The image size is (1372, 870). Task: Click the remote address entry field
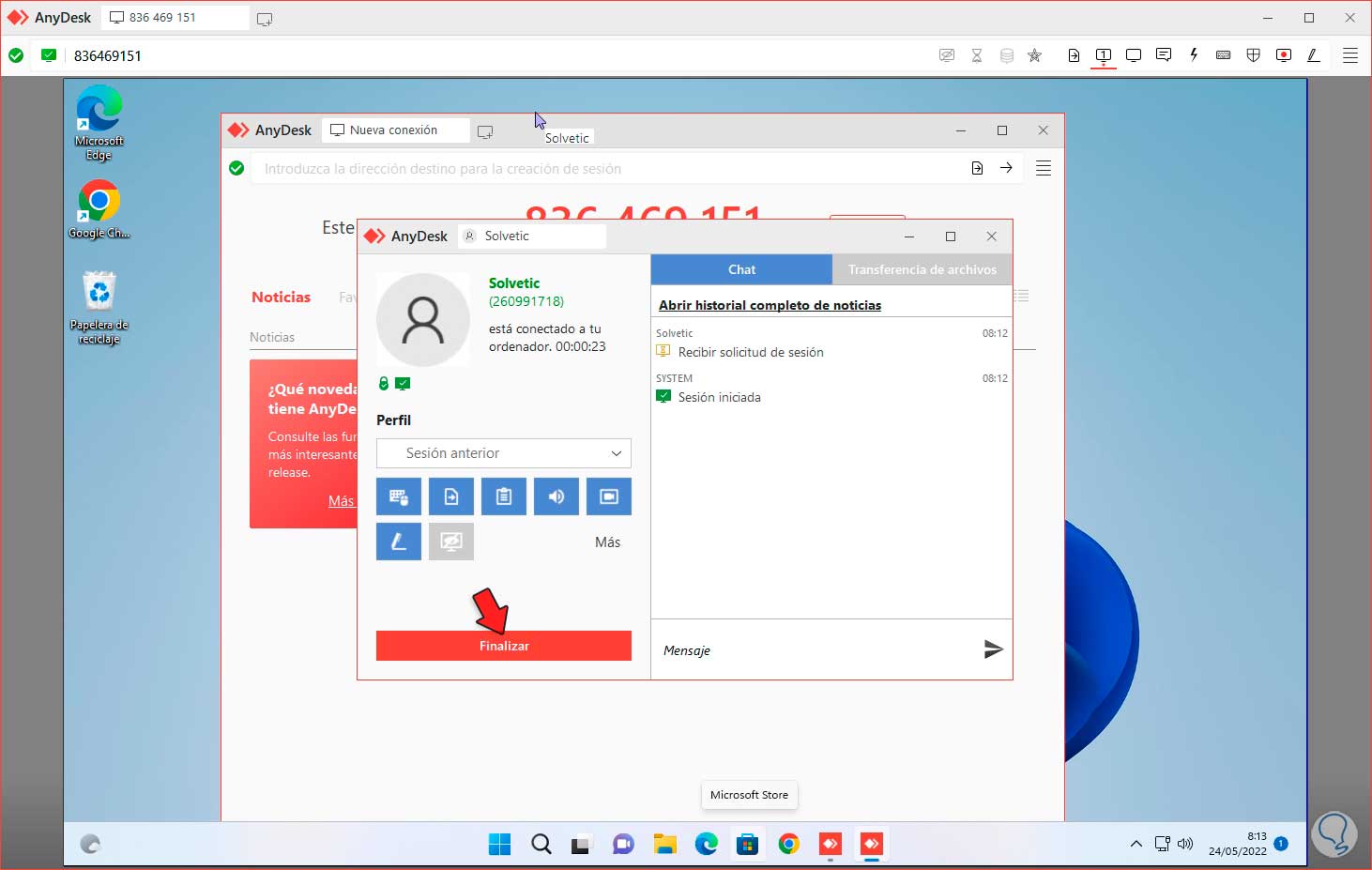pyautogui.click(x=608, y=169)
